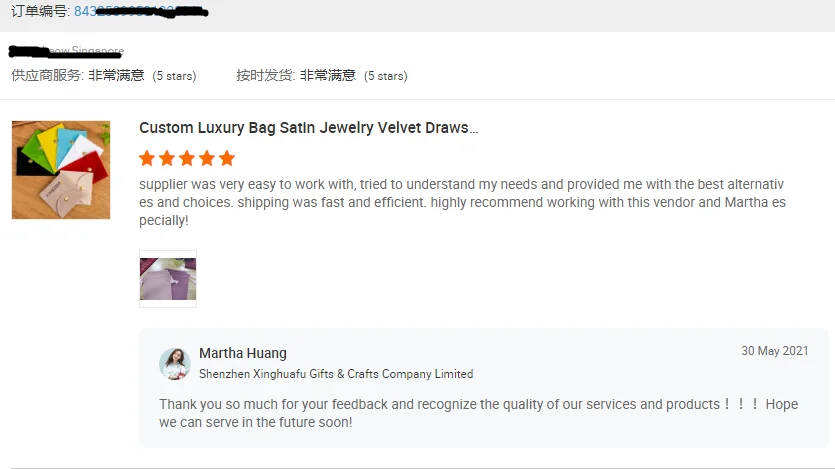
Task: Click the colorful pouches product thumbnail
Action: (x=61, y=170)
